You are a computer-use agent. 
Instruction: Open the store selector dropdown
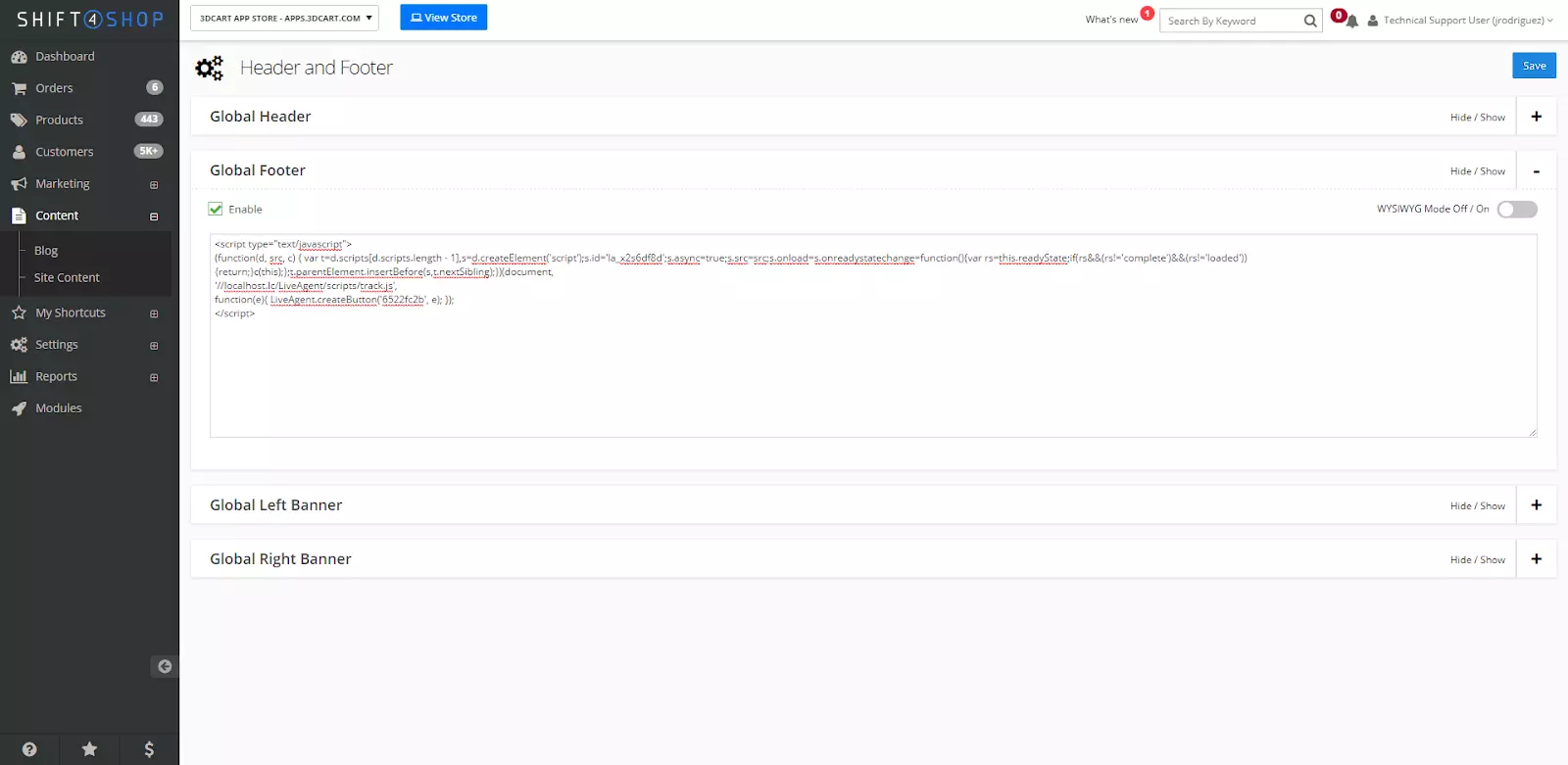(x=284, y=18)
